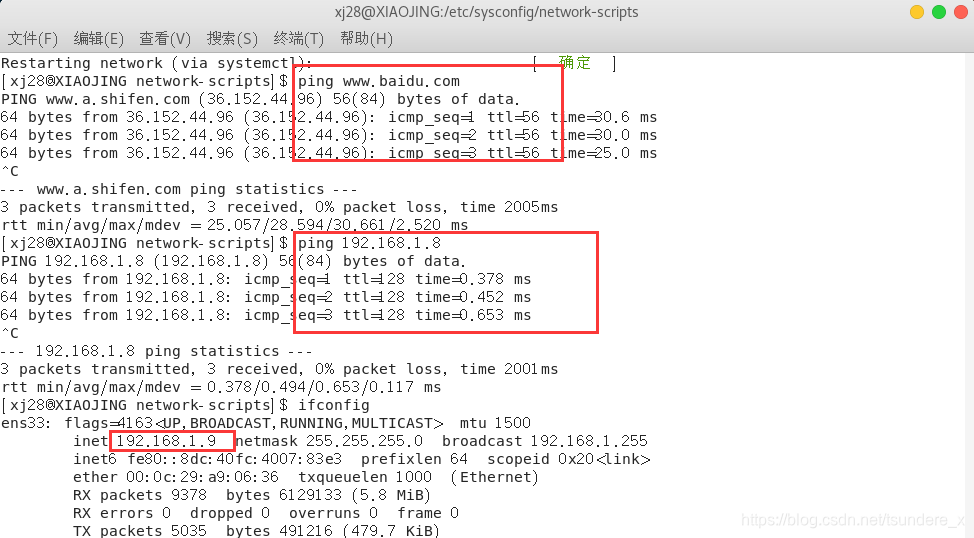Click the red close window button
The width and height of the screenshot is (974, 538).
tap(961, 12)
